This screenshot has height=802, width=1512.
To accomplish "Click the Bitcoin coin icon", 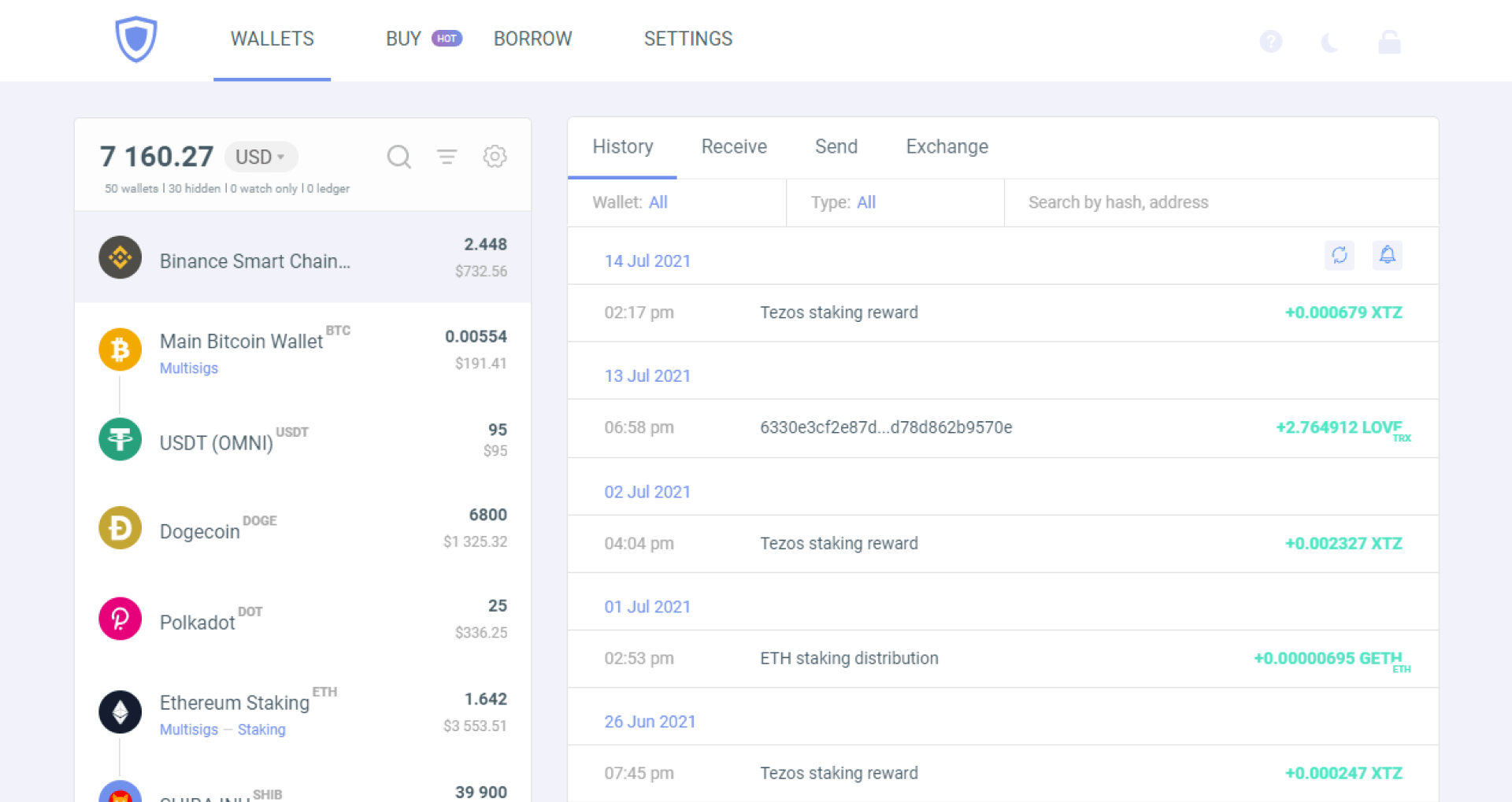I will point(120,349).
